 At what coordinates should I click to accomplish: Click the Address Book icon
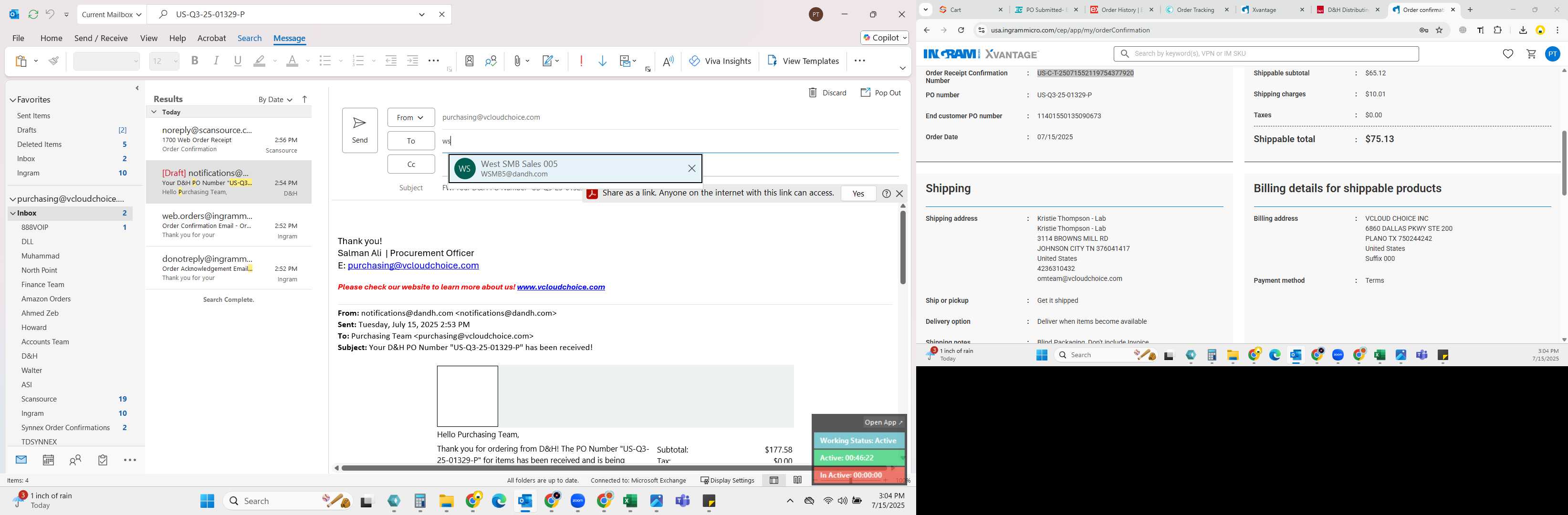pos(470,61)
